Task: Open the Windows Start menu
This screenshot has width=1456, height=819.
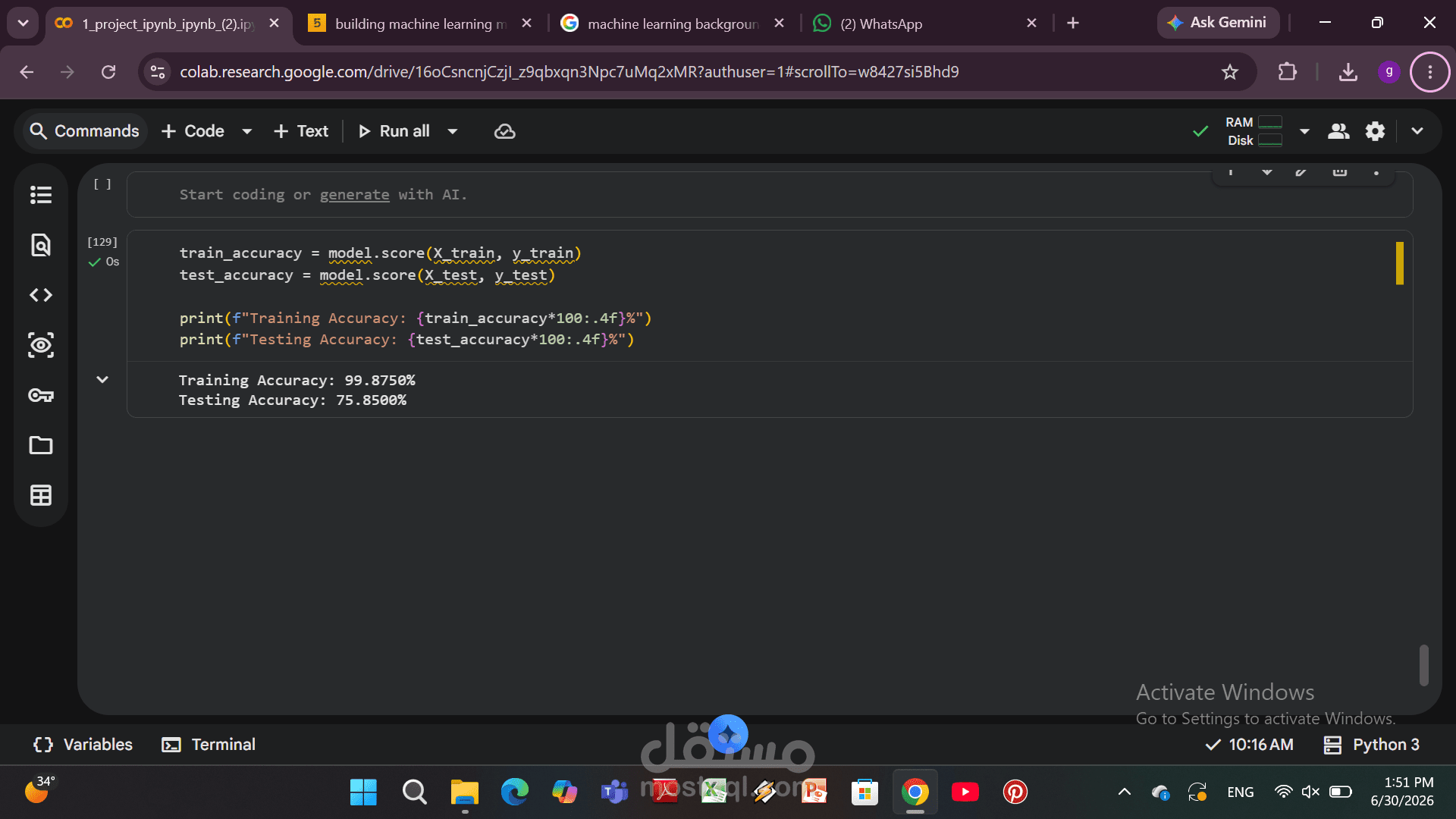Action: point(363,792)
